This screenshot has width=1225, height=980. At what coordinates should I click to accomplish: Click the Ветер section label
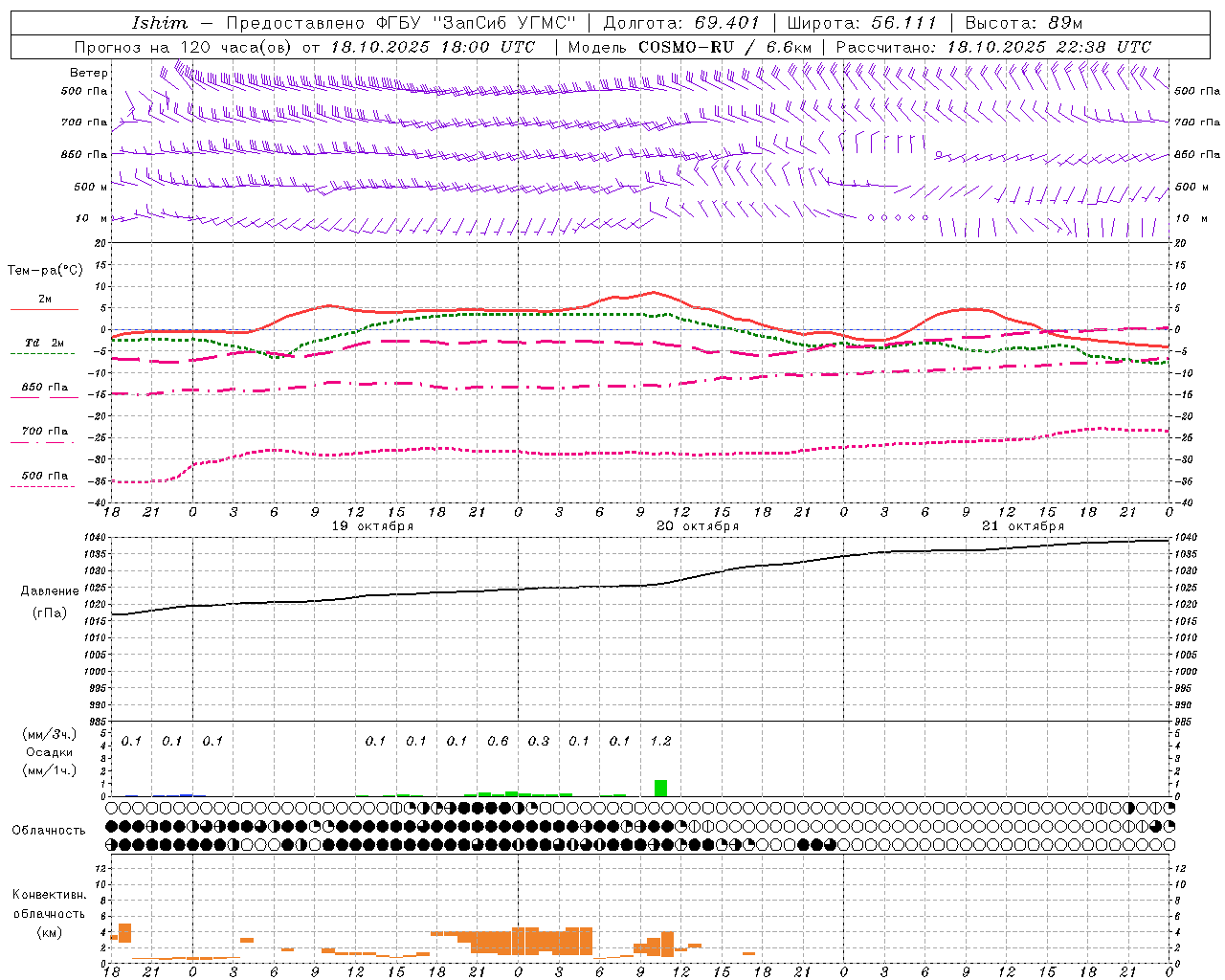tap(88, 73)
